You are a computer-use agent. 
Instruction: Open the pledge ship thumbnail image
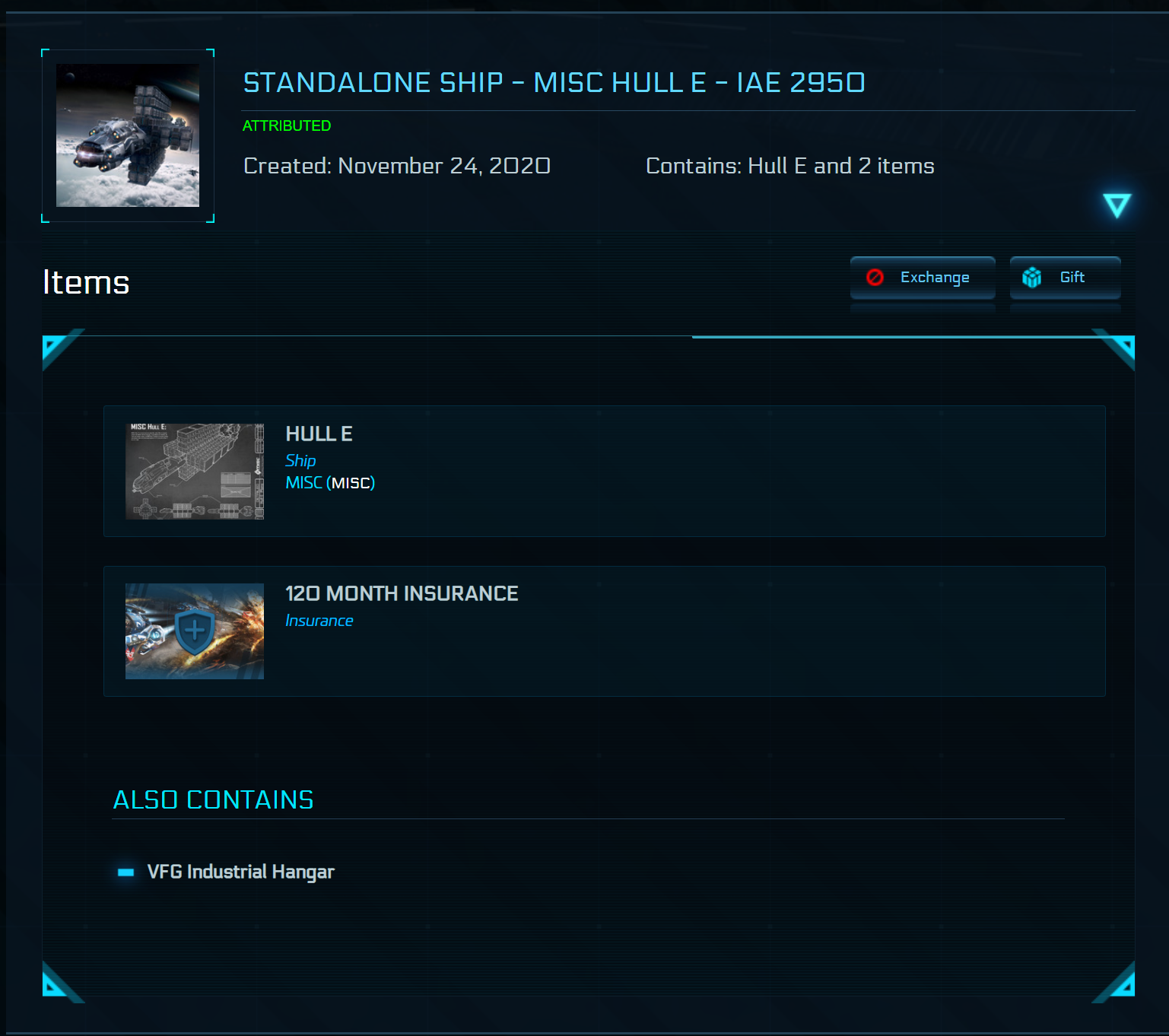tap(128, 135)
